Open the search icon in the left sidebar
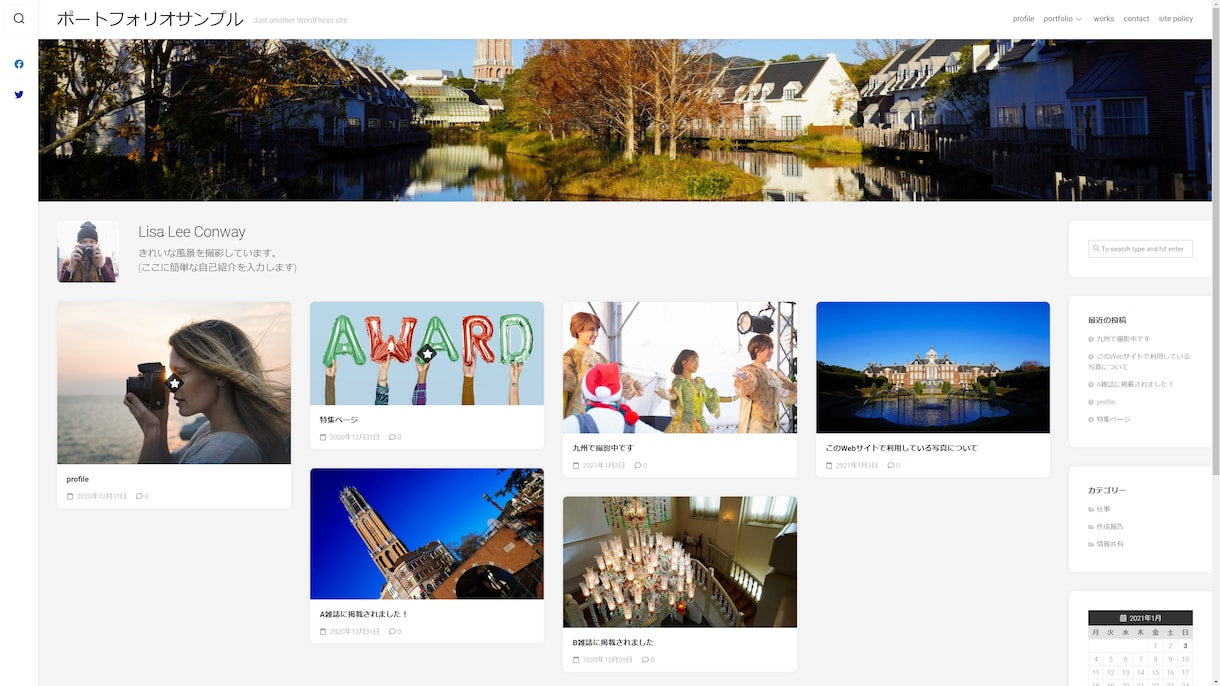This screenshot has width=1220, height=686. point(19,18)
